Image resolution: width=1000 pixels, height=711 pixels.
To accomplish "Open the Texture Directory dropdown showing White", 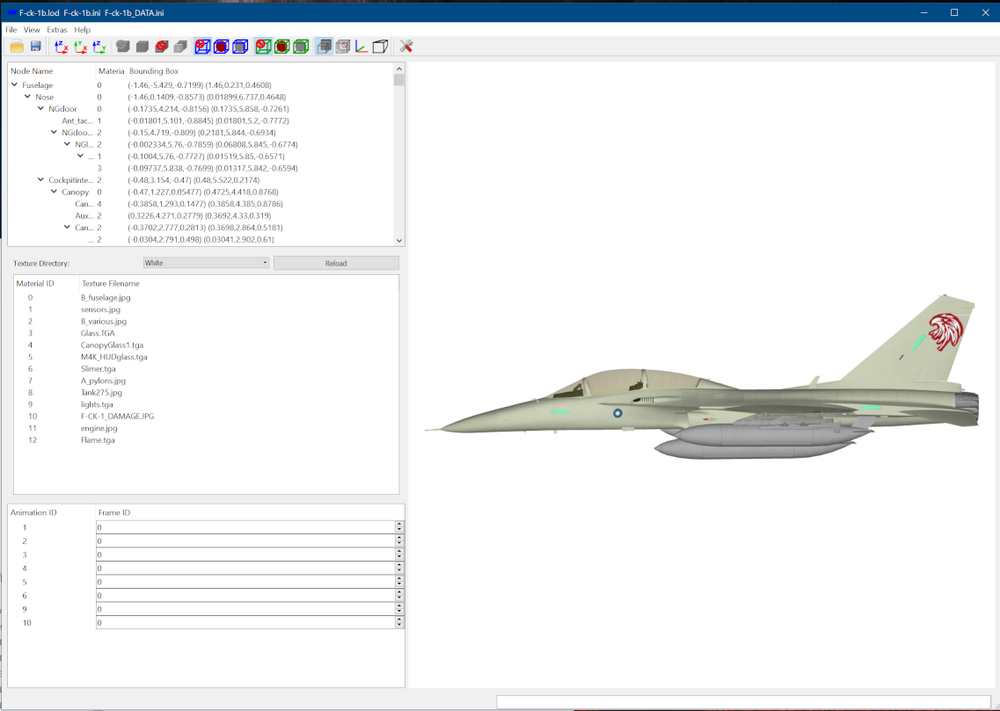I will [x=206, y=263].
